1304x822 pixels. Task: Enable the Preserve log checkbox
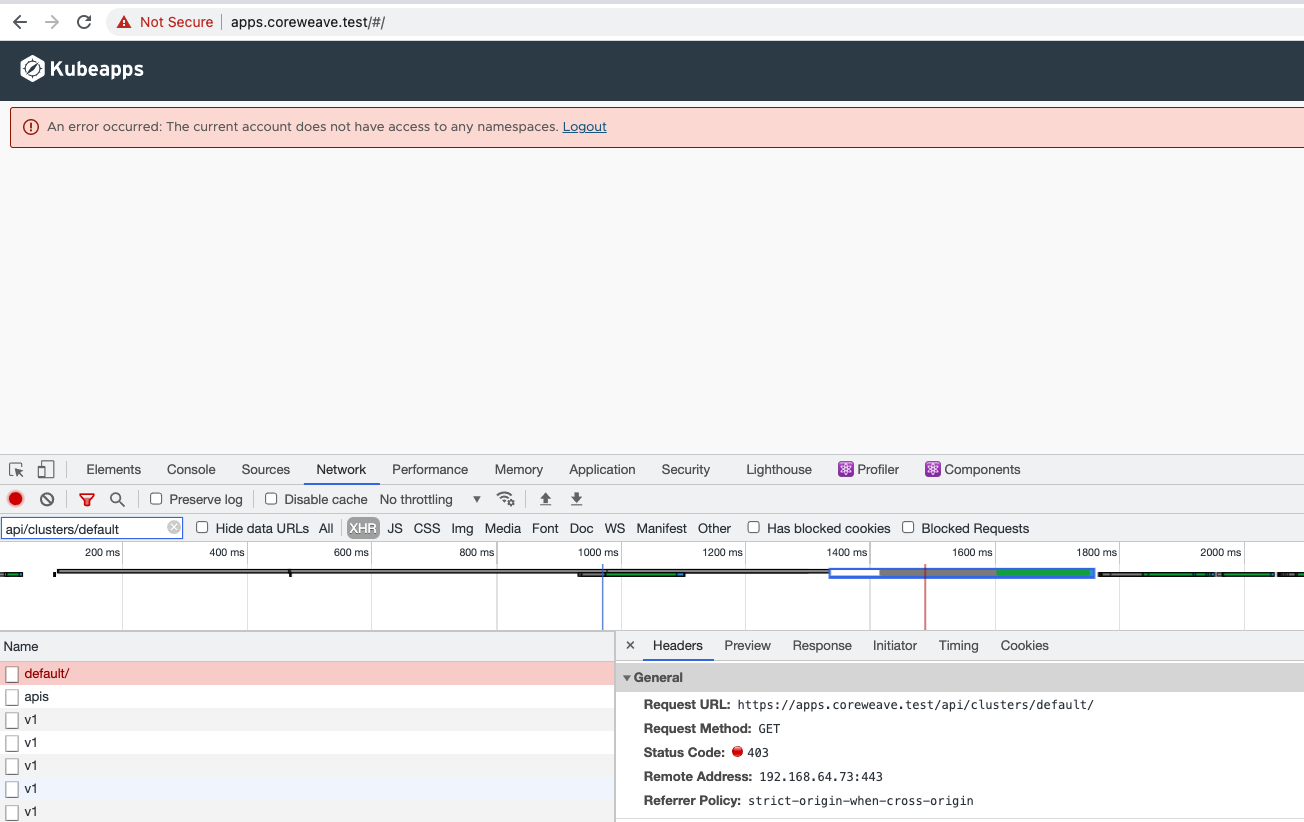(156, 498)
